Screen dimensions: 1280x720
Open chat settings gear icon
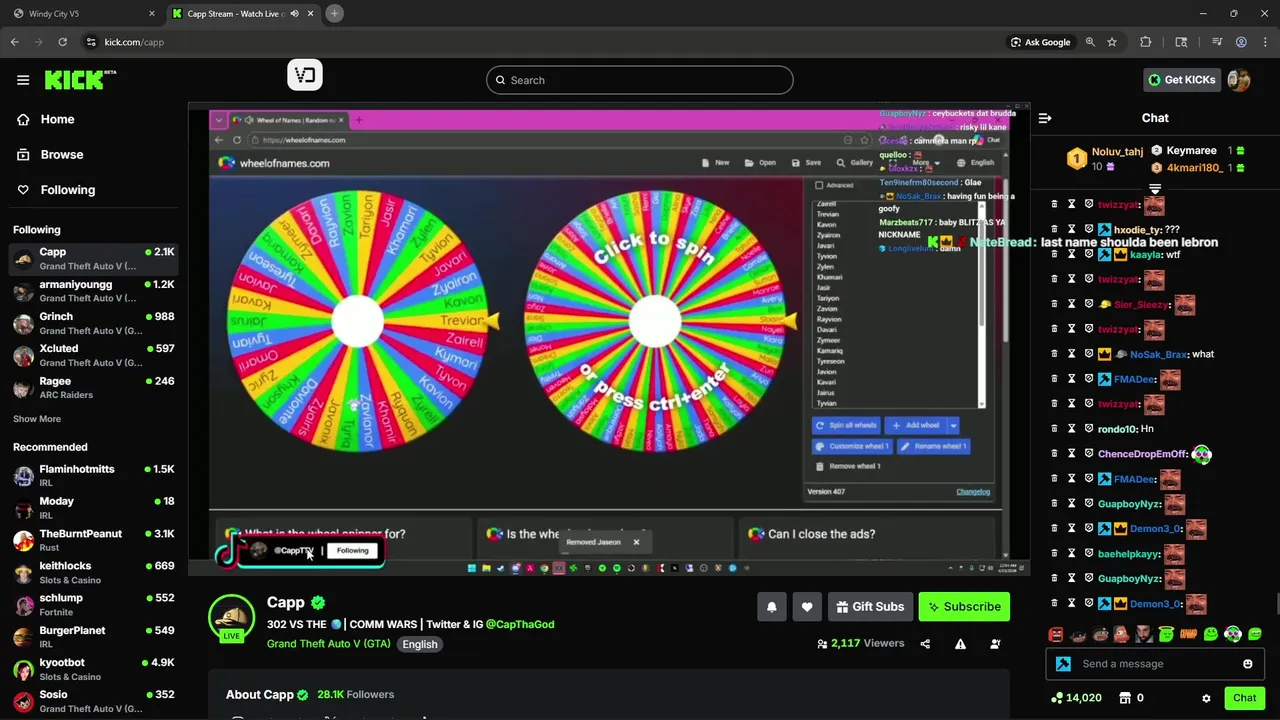[x=1206, y=698]
